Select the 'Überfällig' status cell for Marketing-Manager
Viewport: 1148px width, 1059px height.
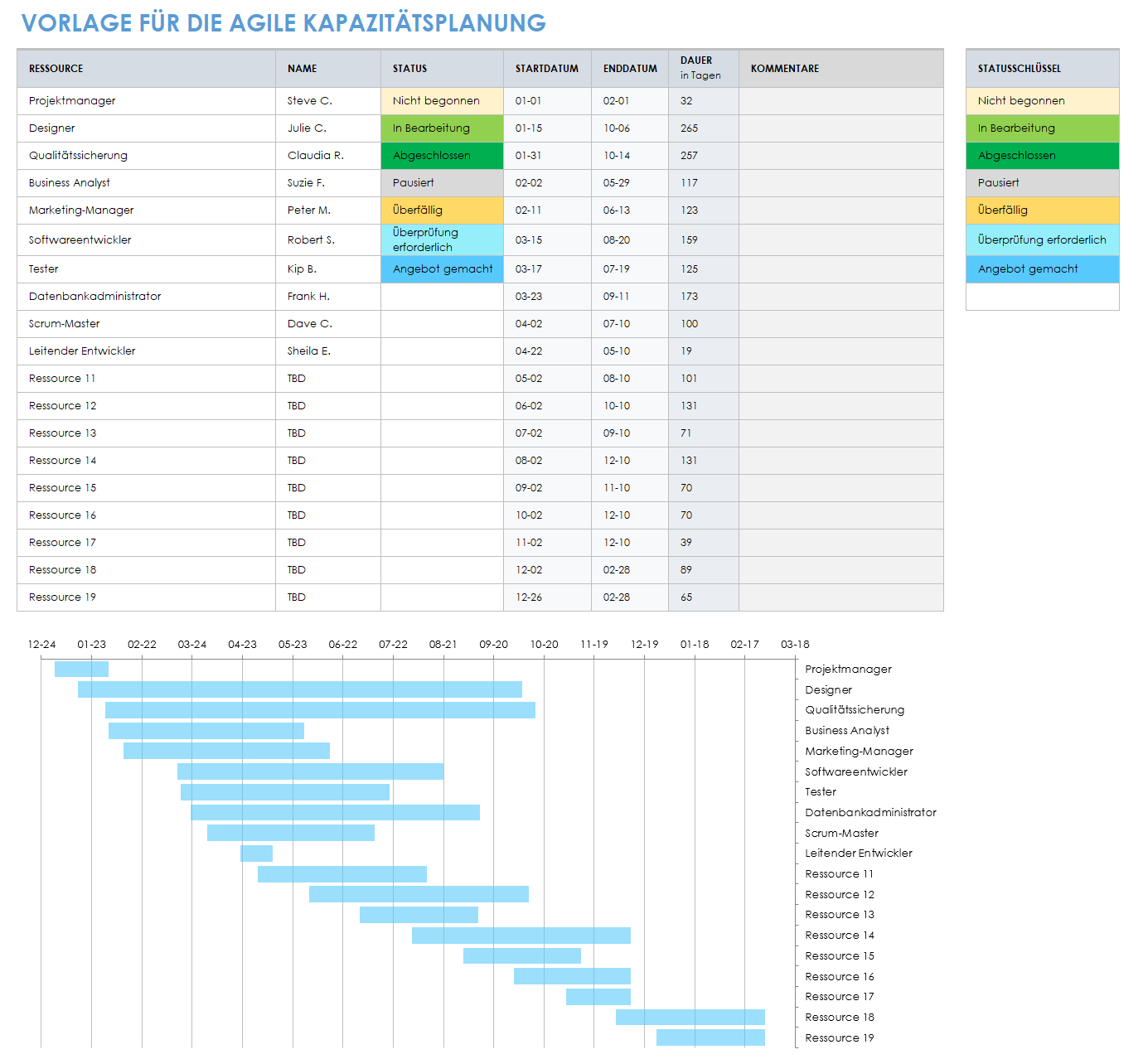point(442,210)
